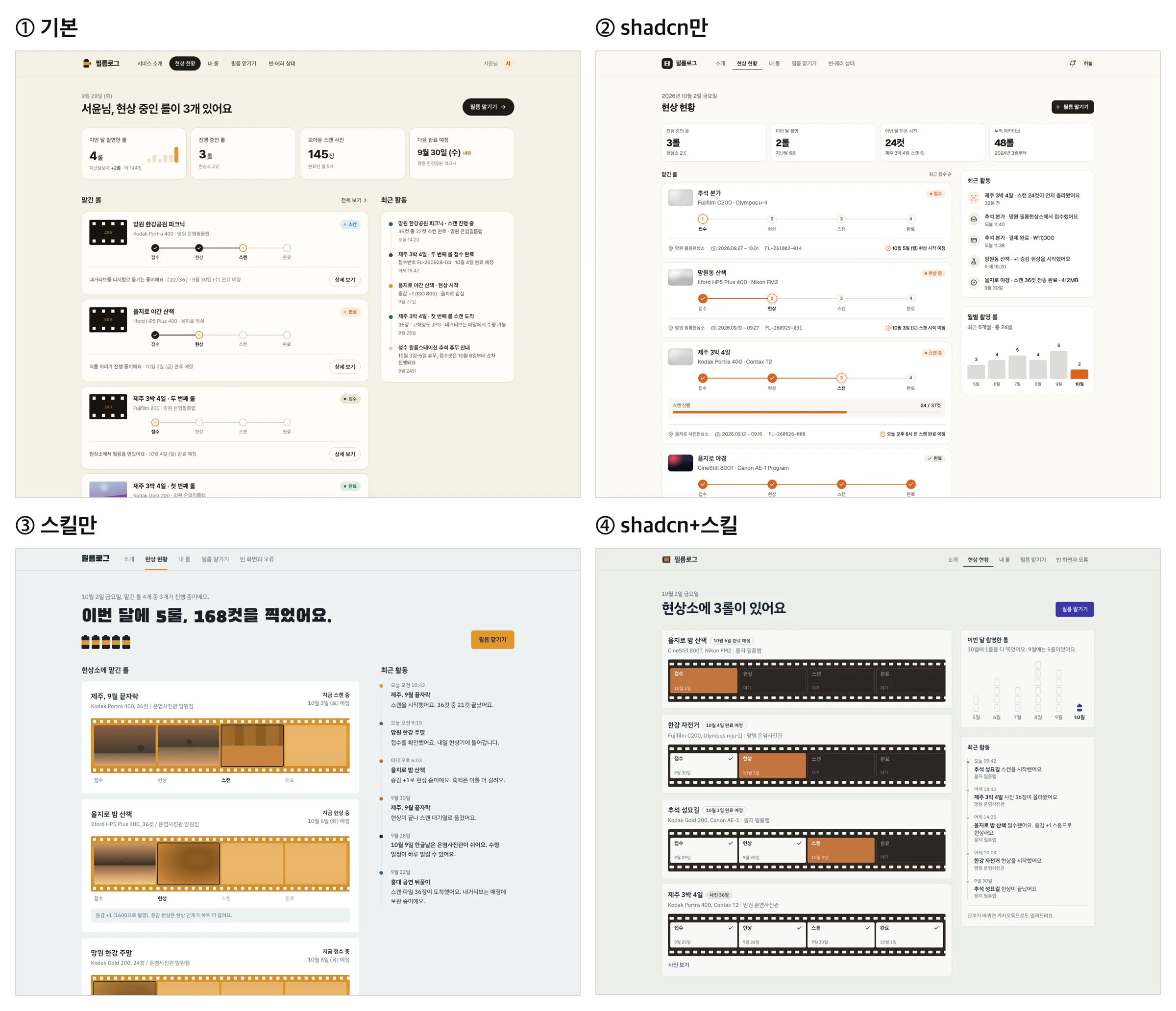Click the 스캔 진행 24 / 37컷 progress bar
This screenshot has width=1176, height=1011.
(x=806, y=412)
